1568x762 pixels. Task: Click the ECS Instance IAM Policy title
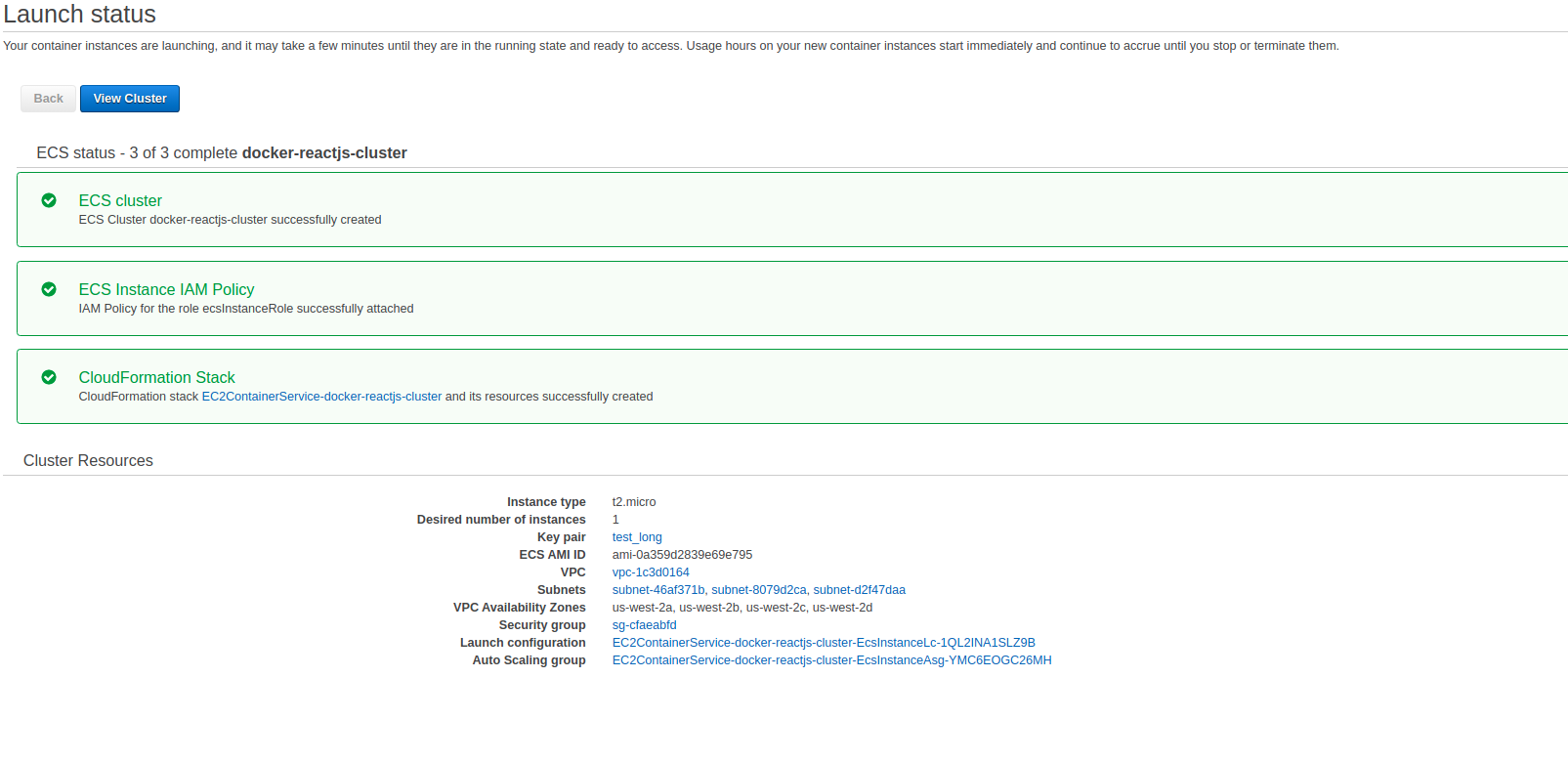point(166,289)
